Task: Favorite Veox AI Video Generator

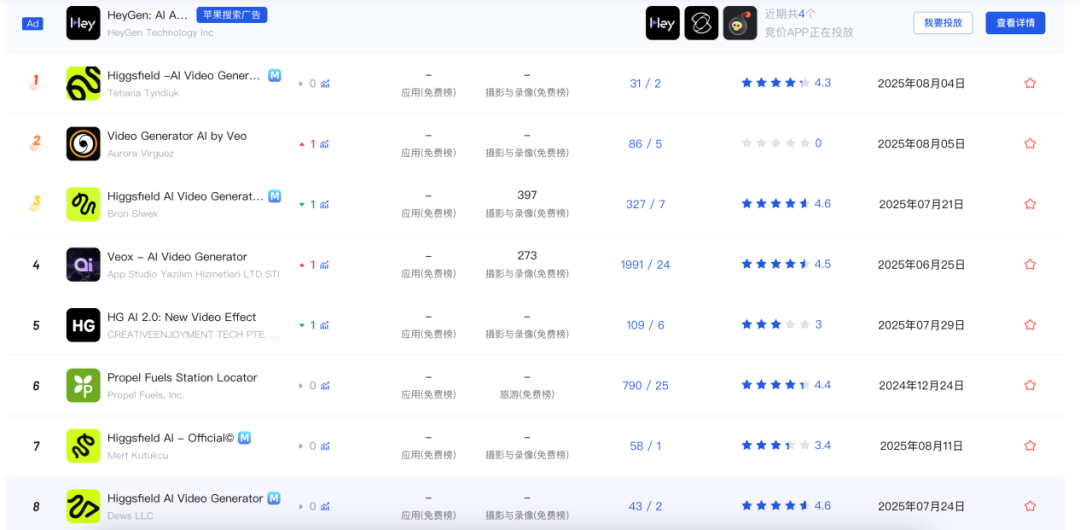Action: (1030, 265)
